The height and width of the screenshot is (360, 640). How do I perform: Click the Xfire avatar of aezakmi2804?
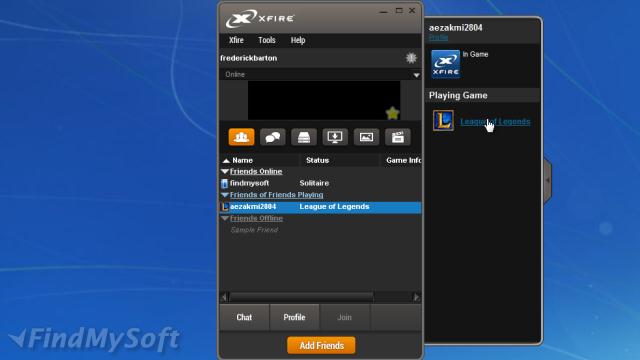445,64
